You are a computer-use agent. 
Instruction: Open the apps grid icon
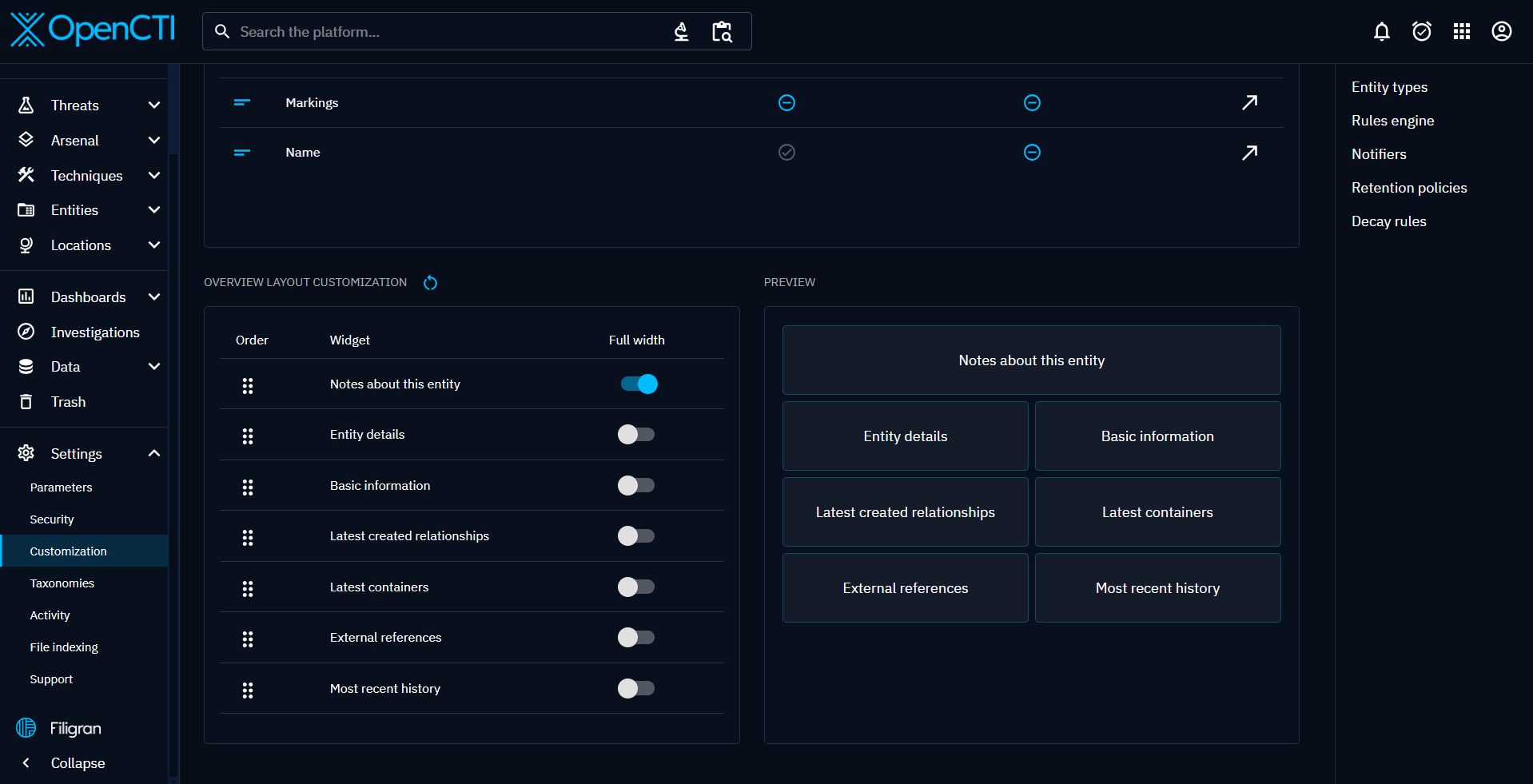point(1461,31)
